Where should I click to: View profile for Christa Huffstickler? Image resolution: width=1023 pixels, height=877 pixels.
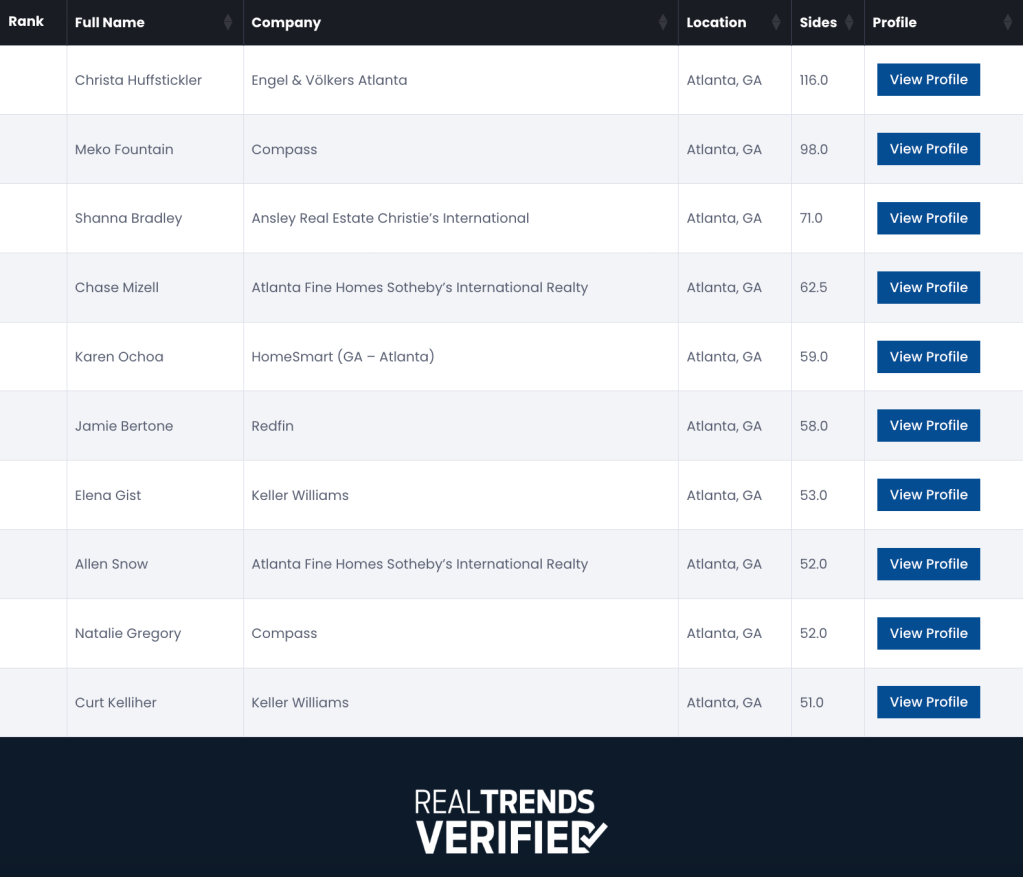[928, 80]
